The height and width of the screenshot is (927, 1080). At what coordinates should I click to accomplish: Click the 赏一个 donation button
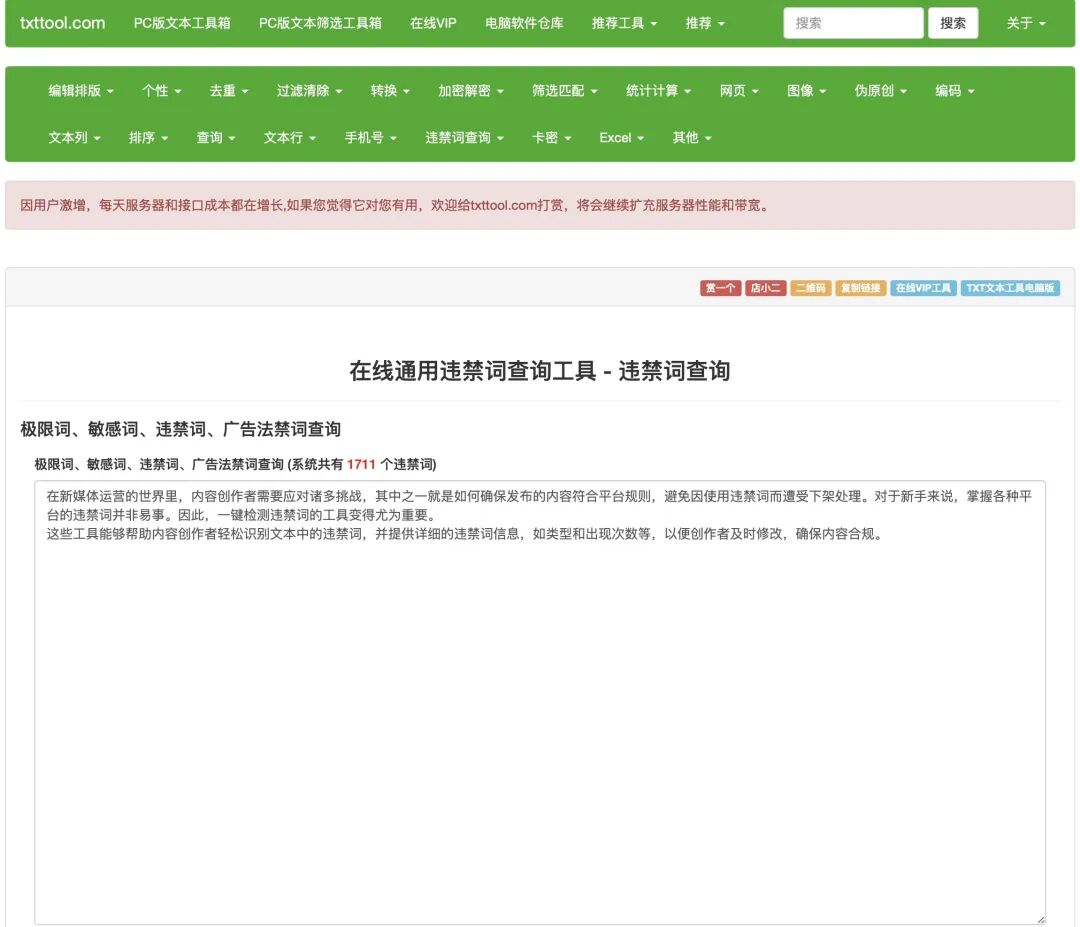(x=720, y=287)
